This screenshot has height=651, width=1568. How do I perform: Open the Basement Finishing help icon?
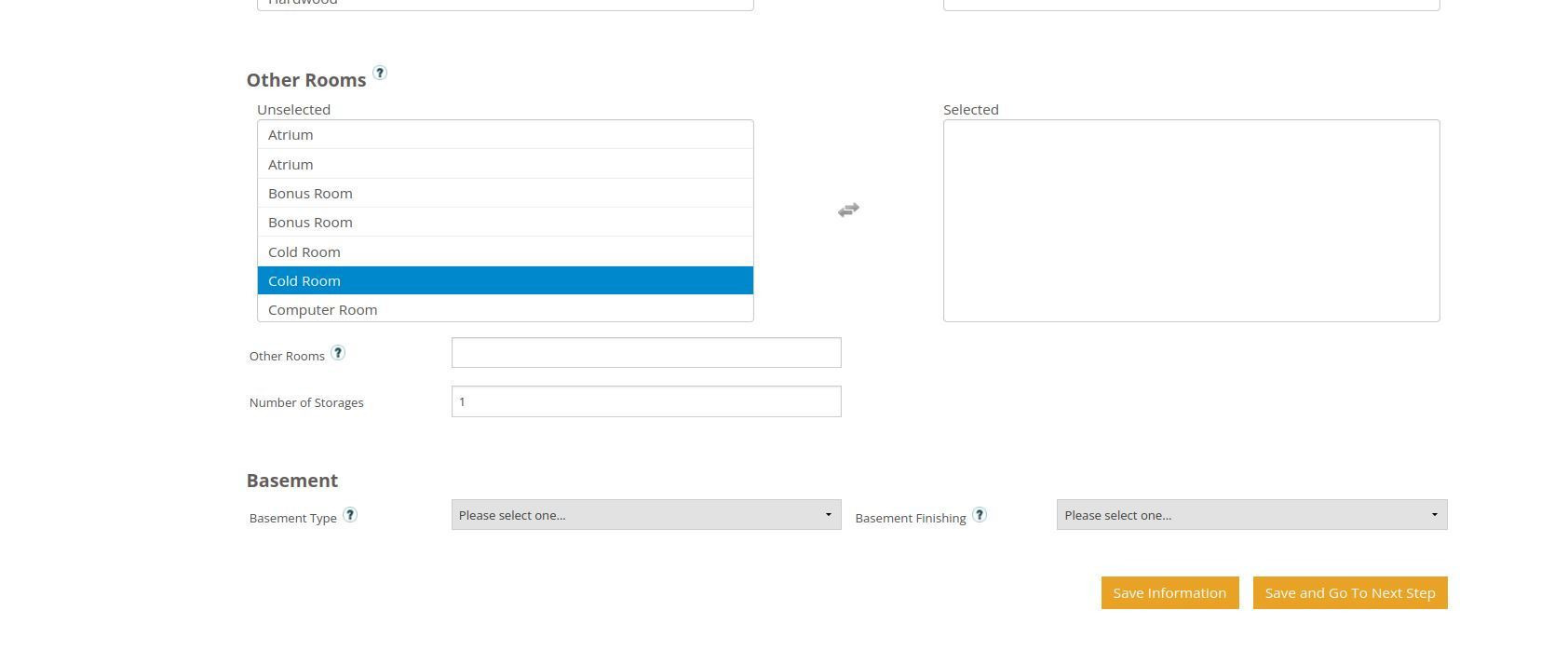click(x=980, y=515)
